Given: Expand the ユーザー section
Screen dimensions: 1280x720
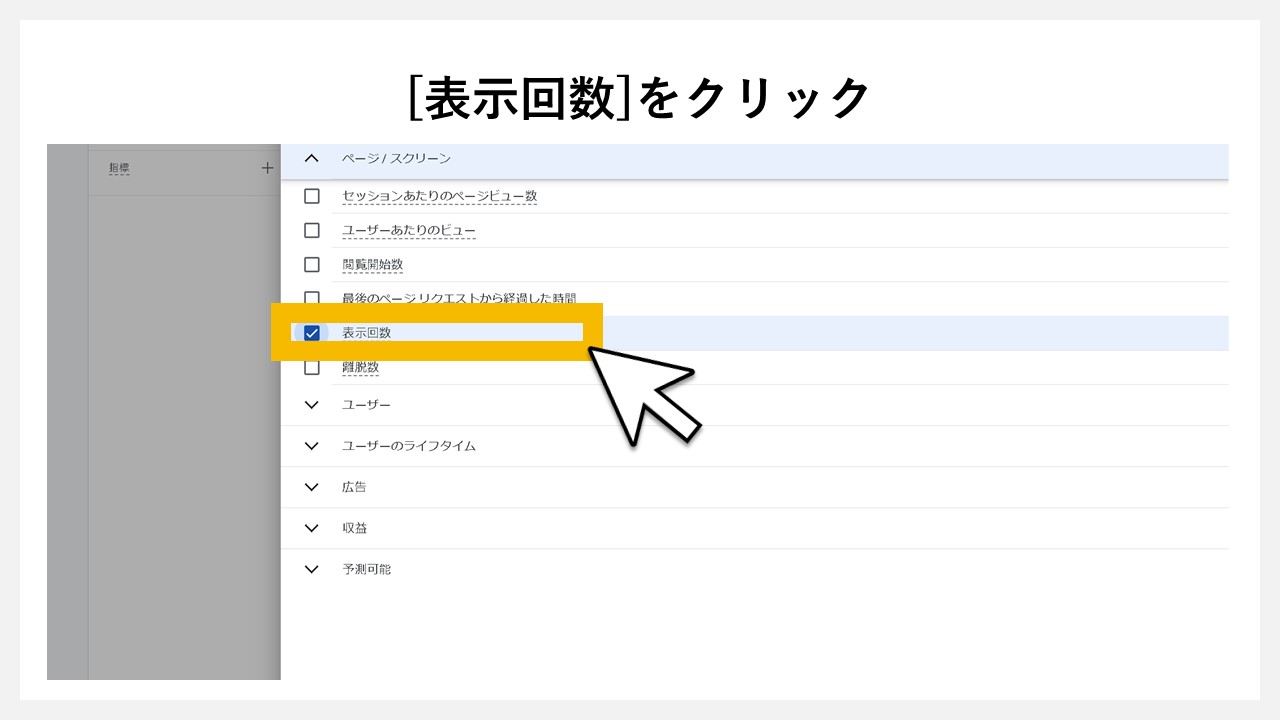Looking at the screenshot, I should coord(311,404).
